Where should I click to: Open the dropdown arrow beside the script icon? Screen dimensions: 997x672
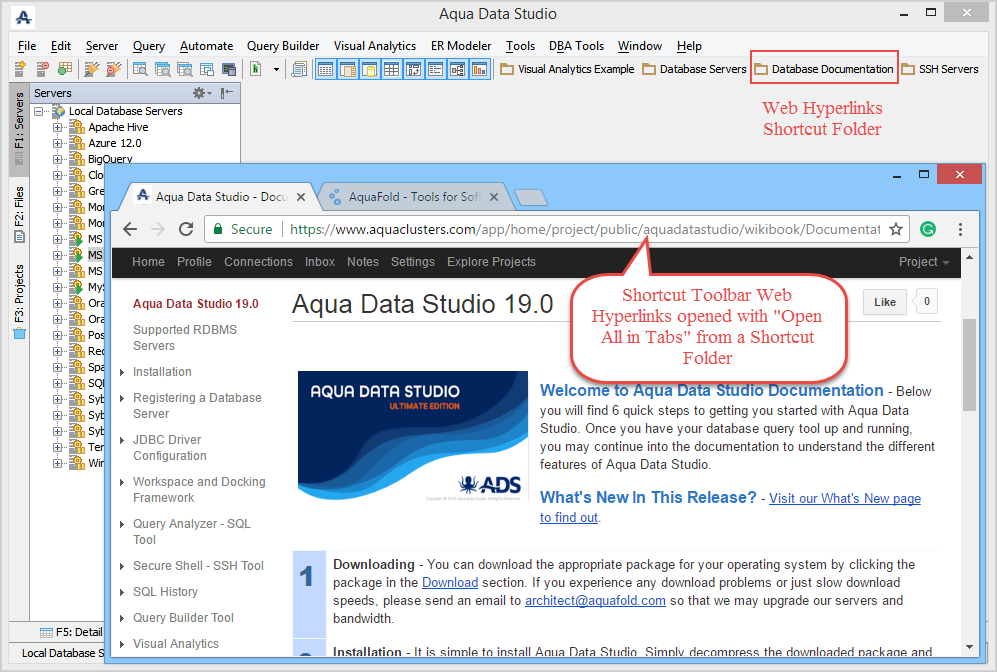point(277,69)
